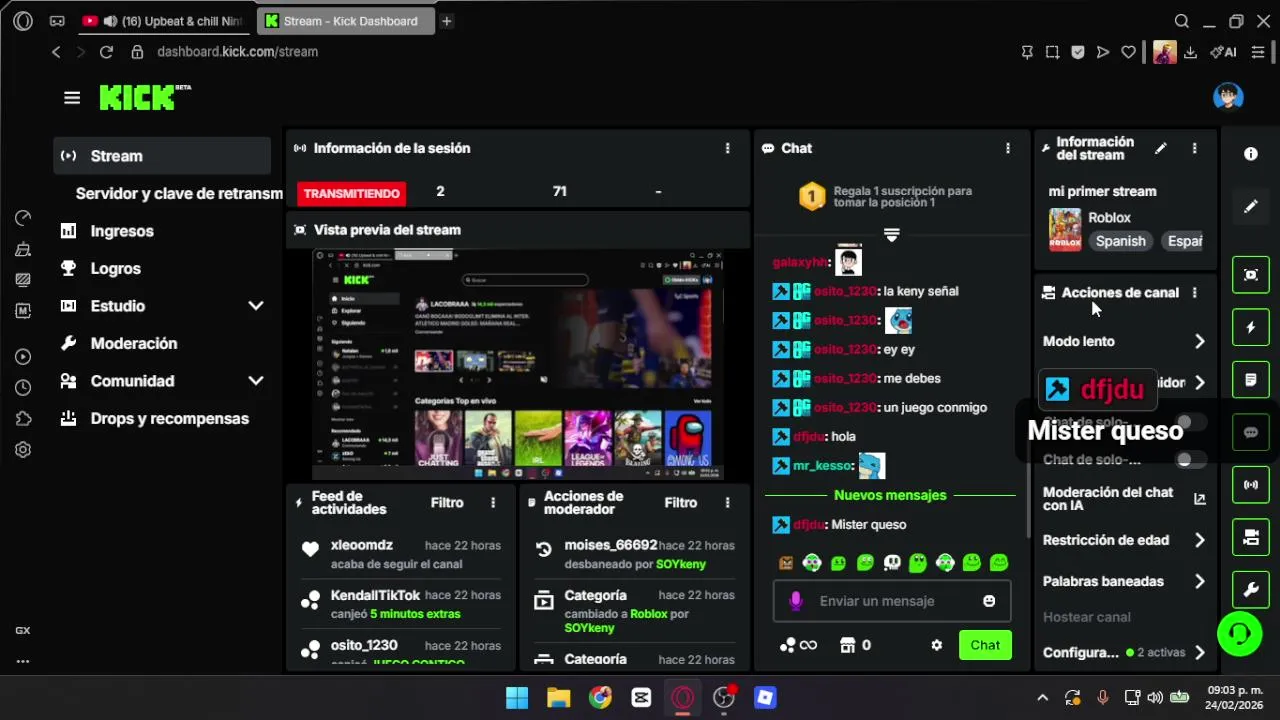This screenshot has width=1280, height=720.
Task: Collapse pinned gift banner in chat
Action: click(891, 235)
